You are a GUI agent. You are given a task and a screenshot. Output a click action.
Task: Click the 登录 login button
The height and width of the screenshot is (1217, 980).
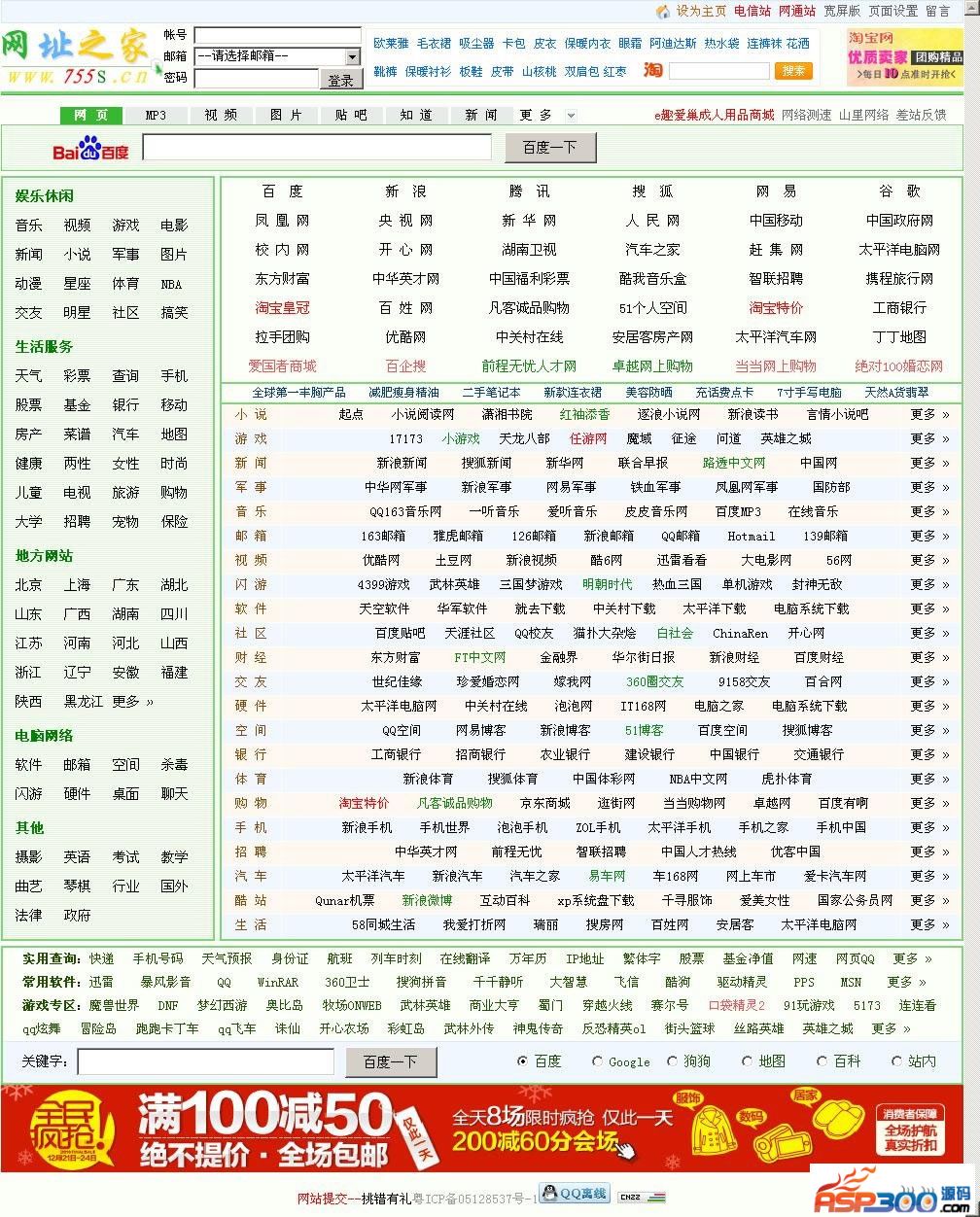tap(340, 80)
